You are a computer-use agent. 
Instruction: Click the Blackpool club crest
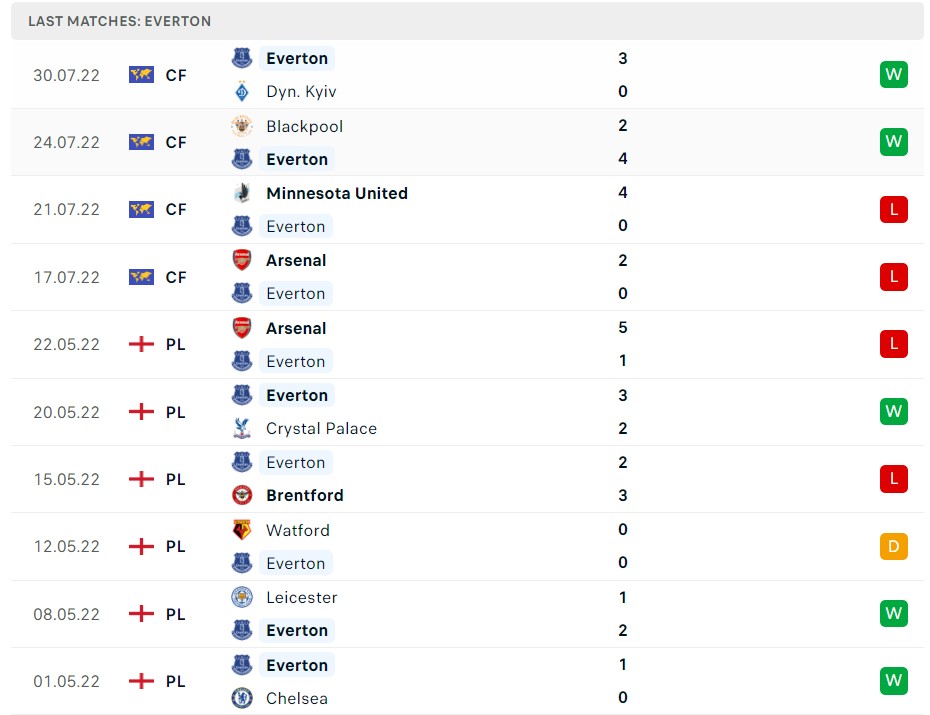coord(241,126)
